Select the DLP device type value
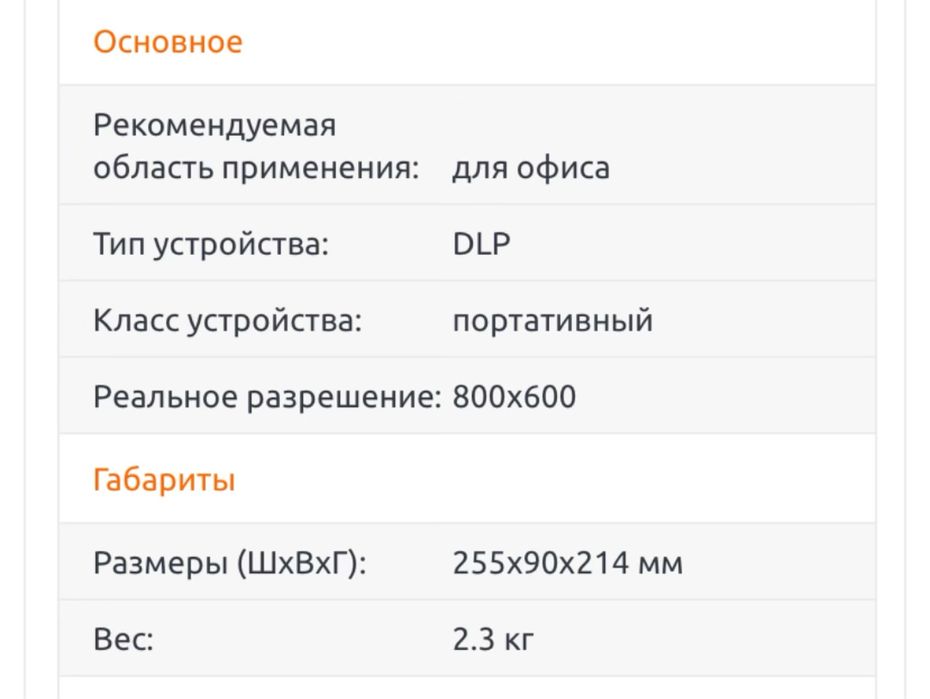 pyautogui.click(x=481, y=244)
